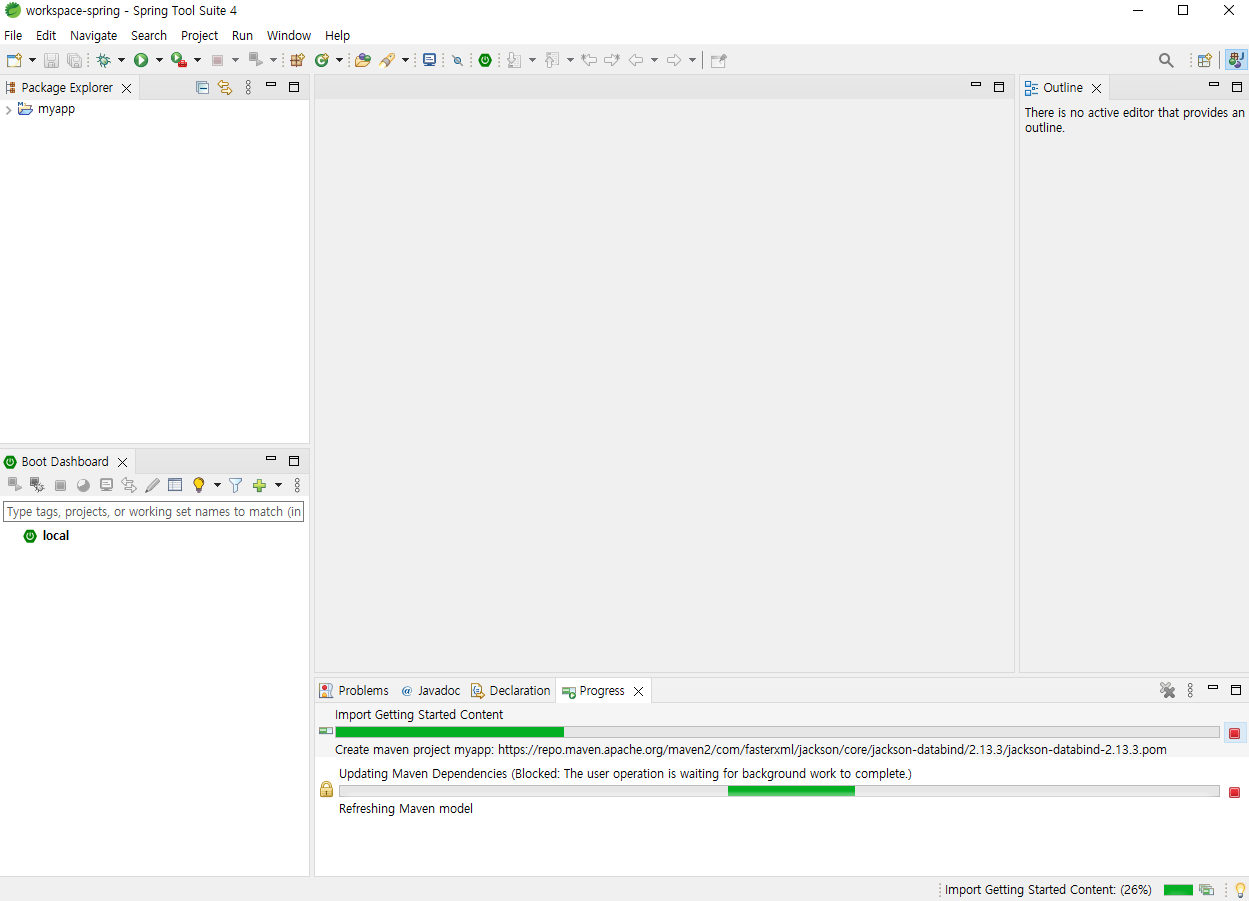The width and height of the screenshot is (1249, 901).
Task: Click the funnel Filters icon in Boot Dashboard
Action: coord(235,485)
